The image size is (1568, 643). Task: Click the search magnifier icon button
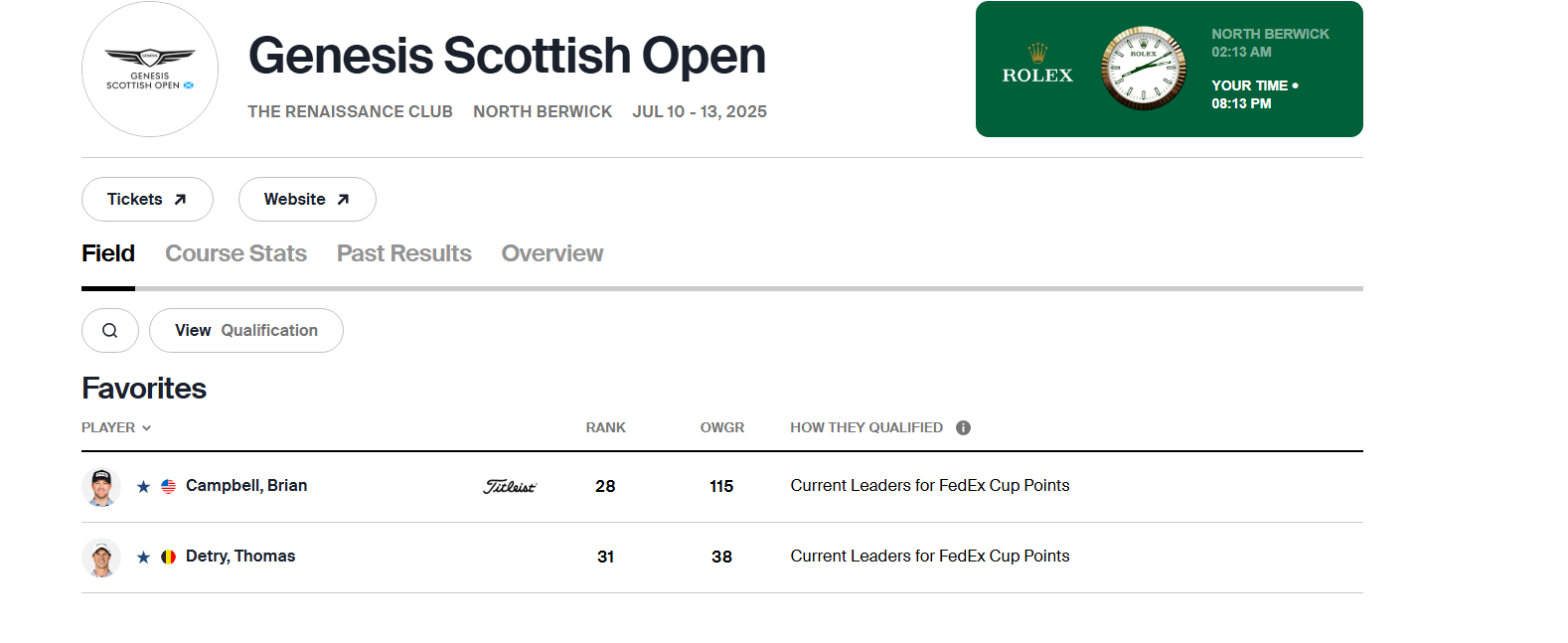(110, 331)
